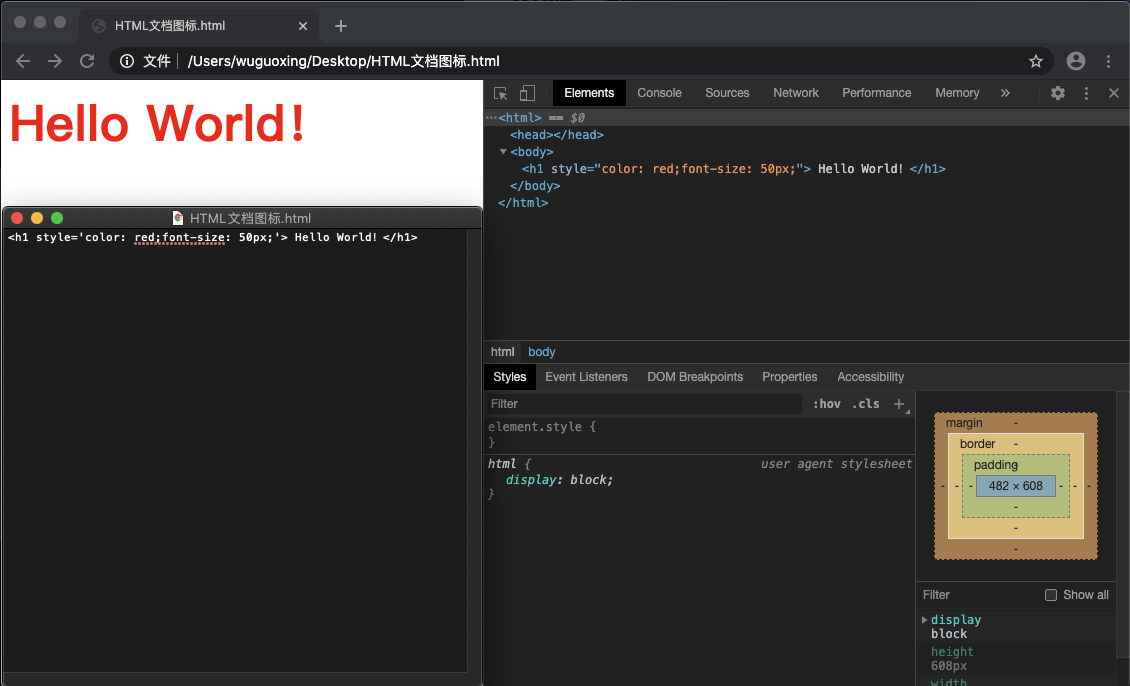This screenshot has height=686, width=1130.
Task: Close the HTML文档图标.html browser tab
Action: 303,26
